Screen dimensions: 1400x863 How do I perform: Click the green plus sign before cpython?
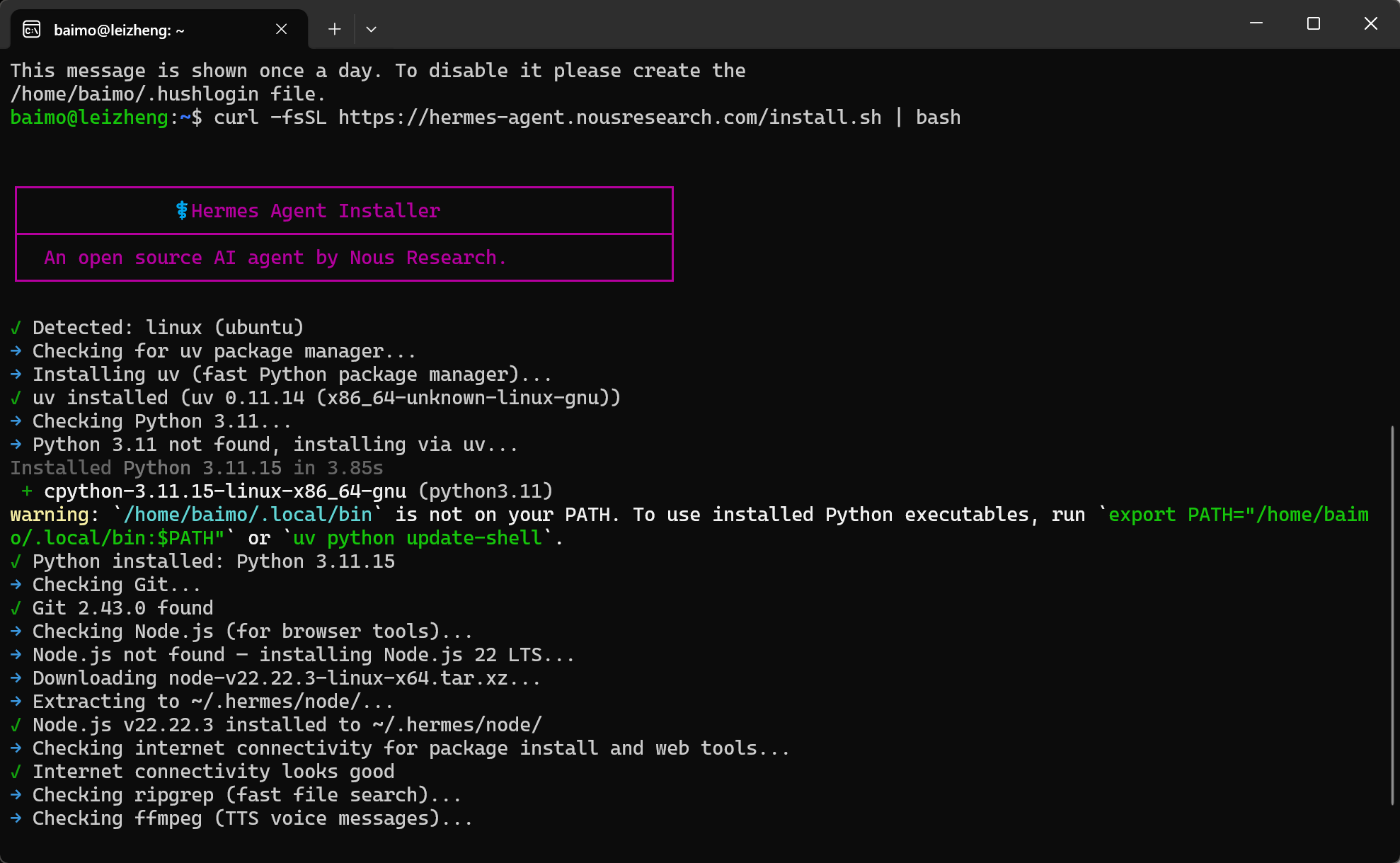pos(27,491)
